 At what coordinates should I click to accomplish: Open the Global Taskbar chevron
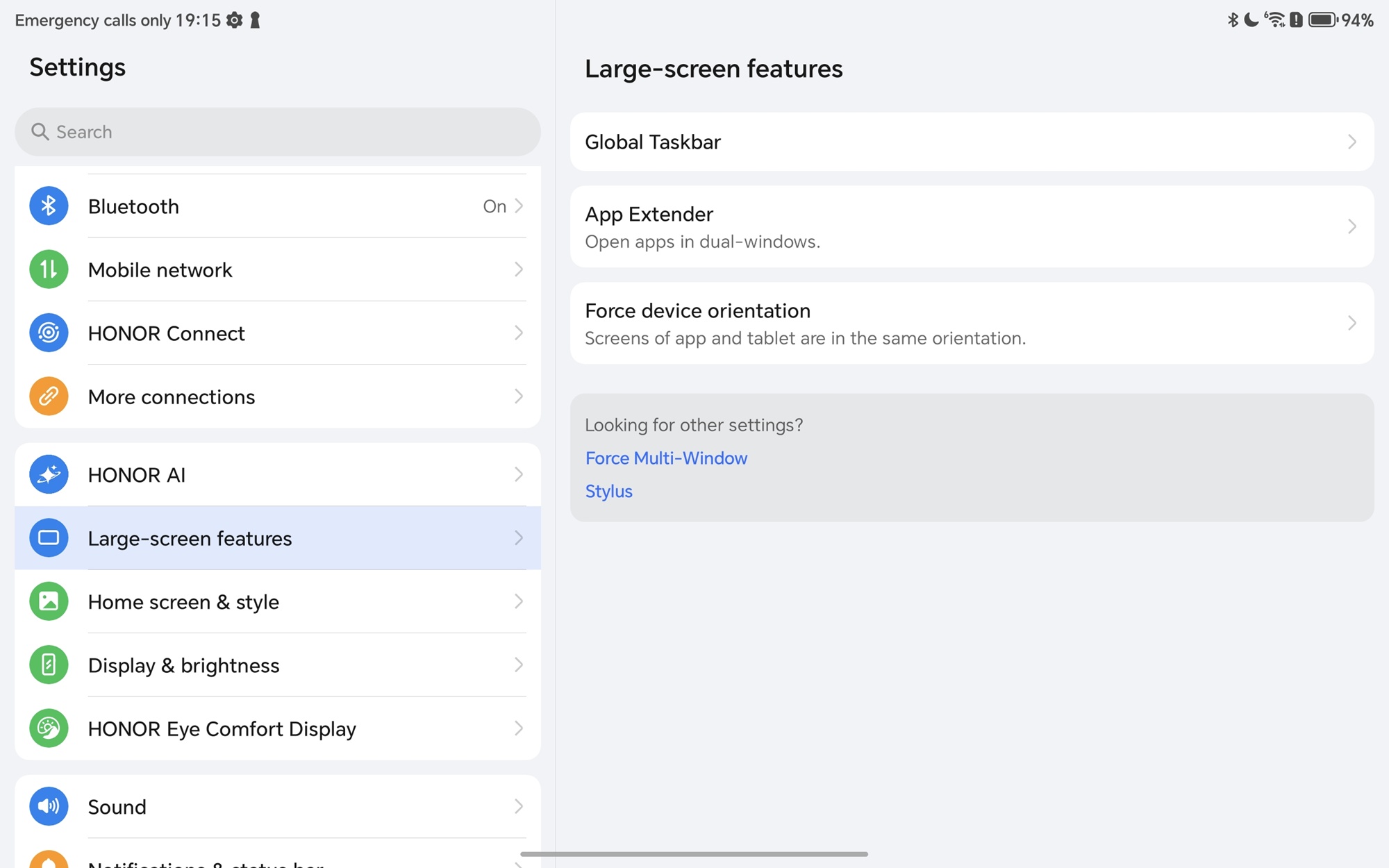(1351, 142)
